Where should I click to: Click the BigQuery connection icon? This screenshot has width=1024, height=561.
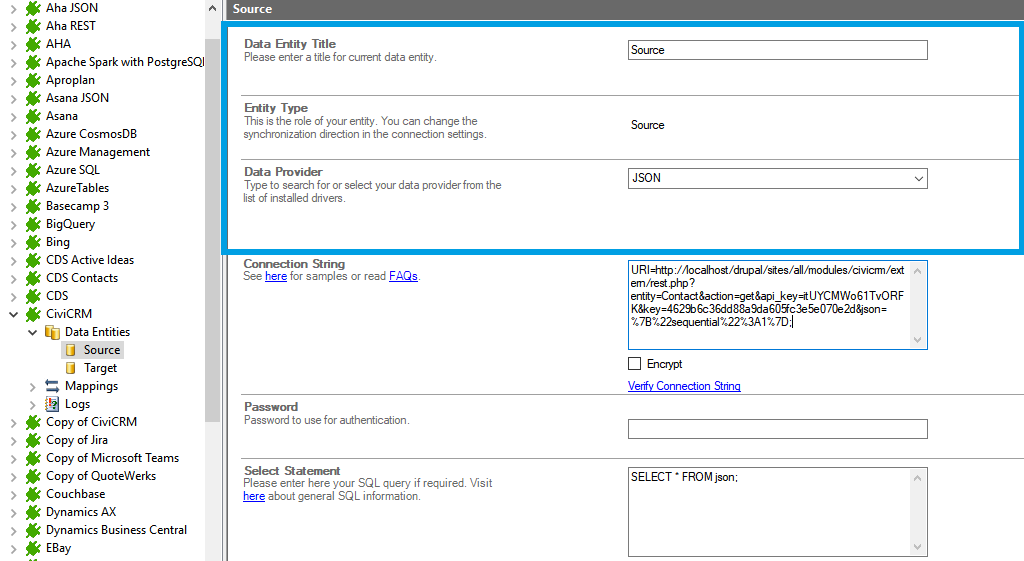pyautogui.click(x=32, y=224)
